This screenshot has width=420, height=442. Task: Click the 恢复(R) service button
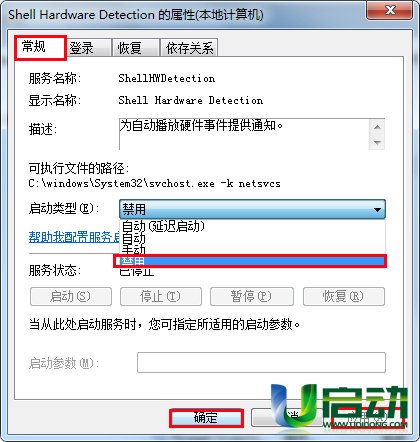tap(344, 296)
